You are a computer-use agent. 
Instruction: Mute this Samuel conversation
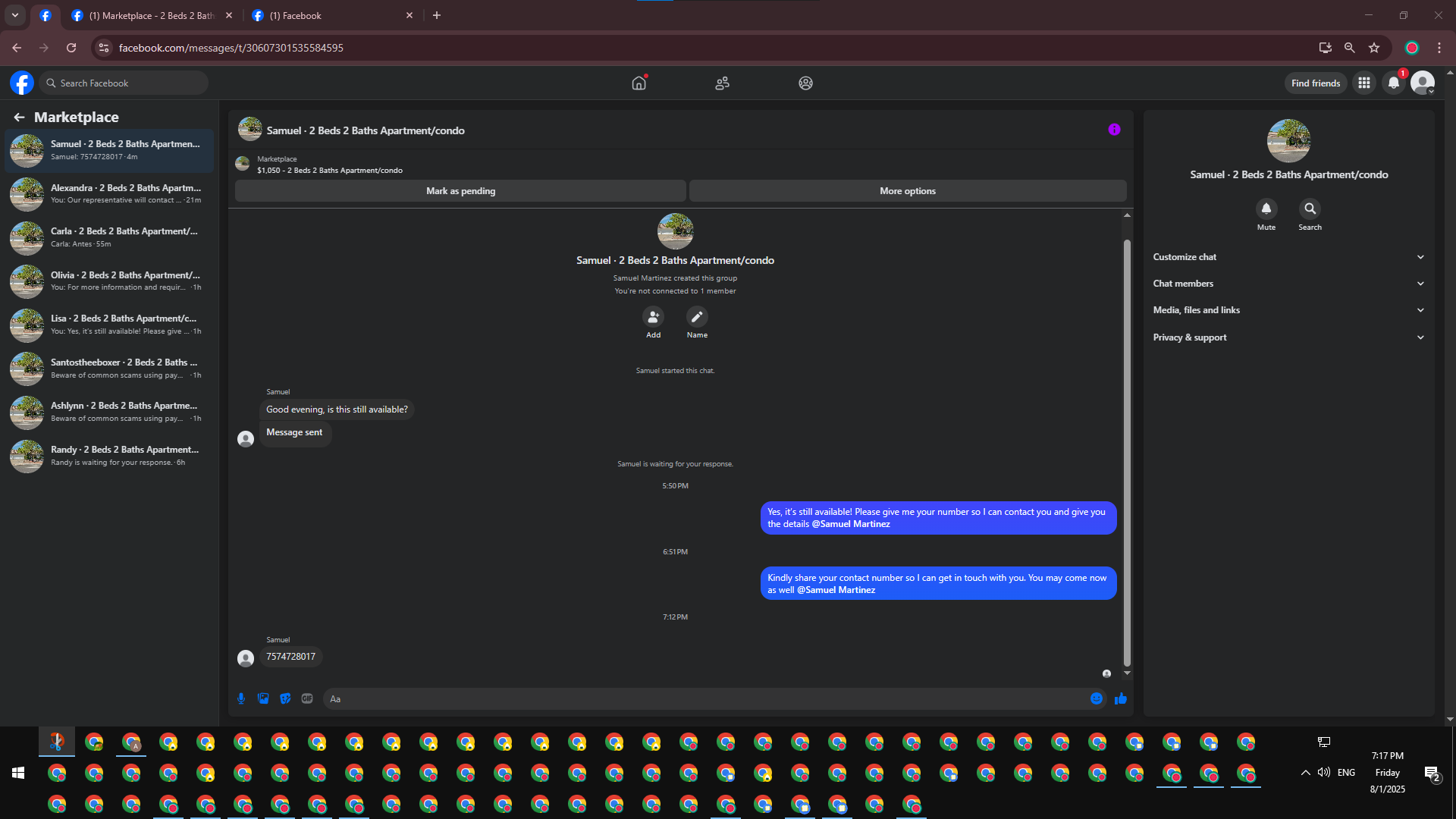click(1266, 209)
